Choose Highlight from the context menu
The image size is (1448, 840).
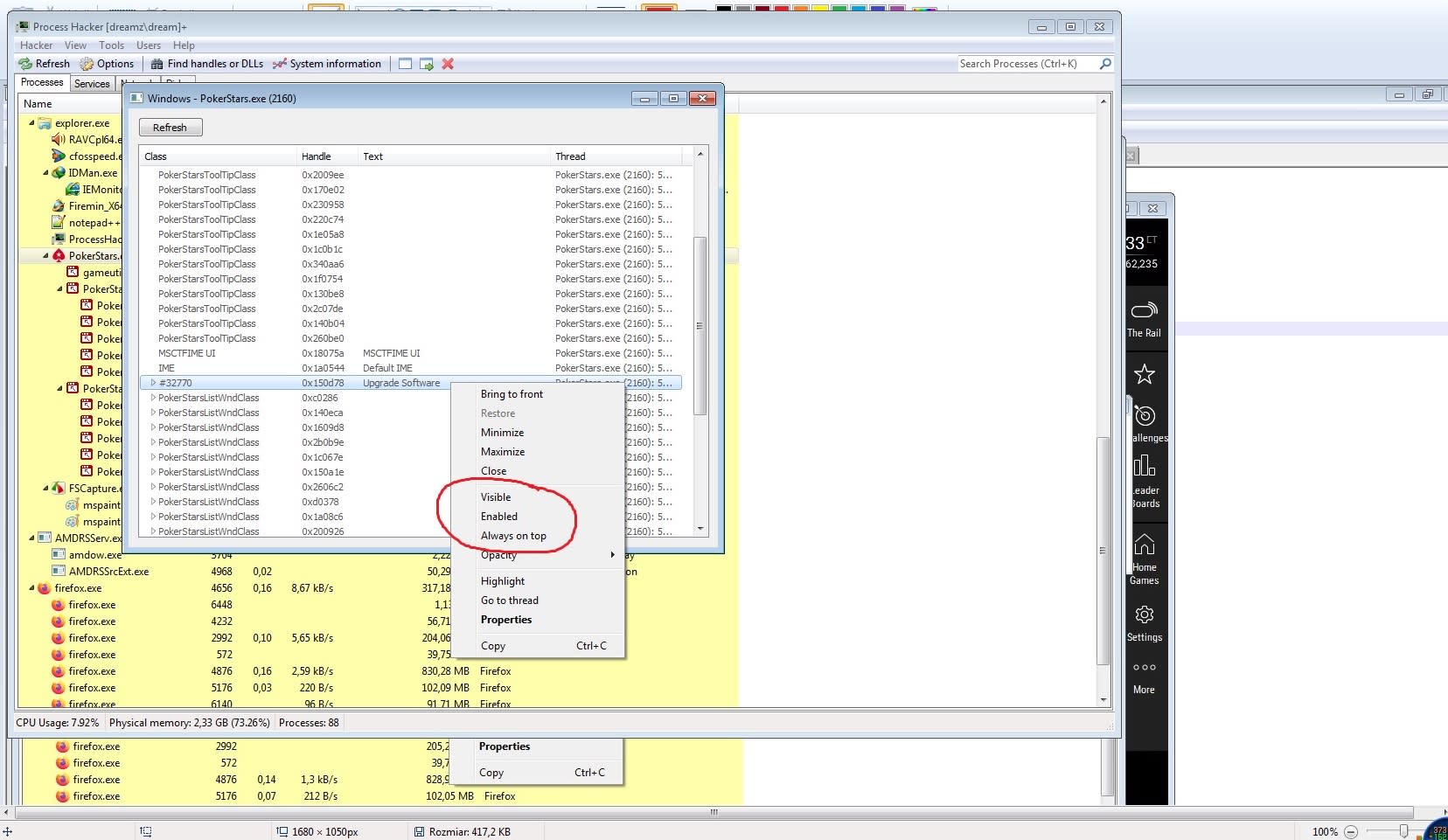(x=538, y=581)
